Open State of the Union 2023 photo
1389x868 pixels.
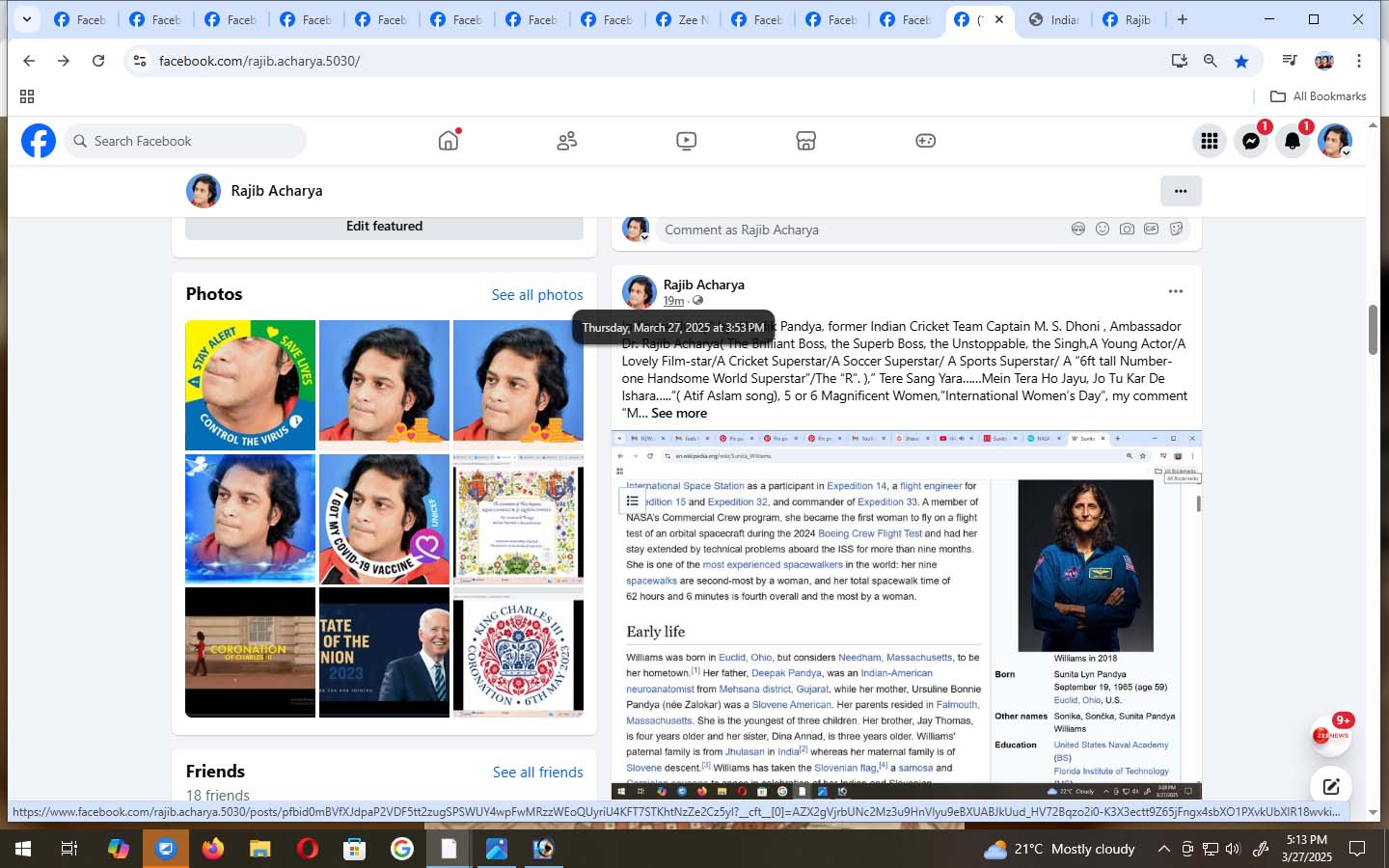(x=384, y=653)
